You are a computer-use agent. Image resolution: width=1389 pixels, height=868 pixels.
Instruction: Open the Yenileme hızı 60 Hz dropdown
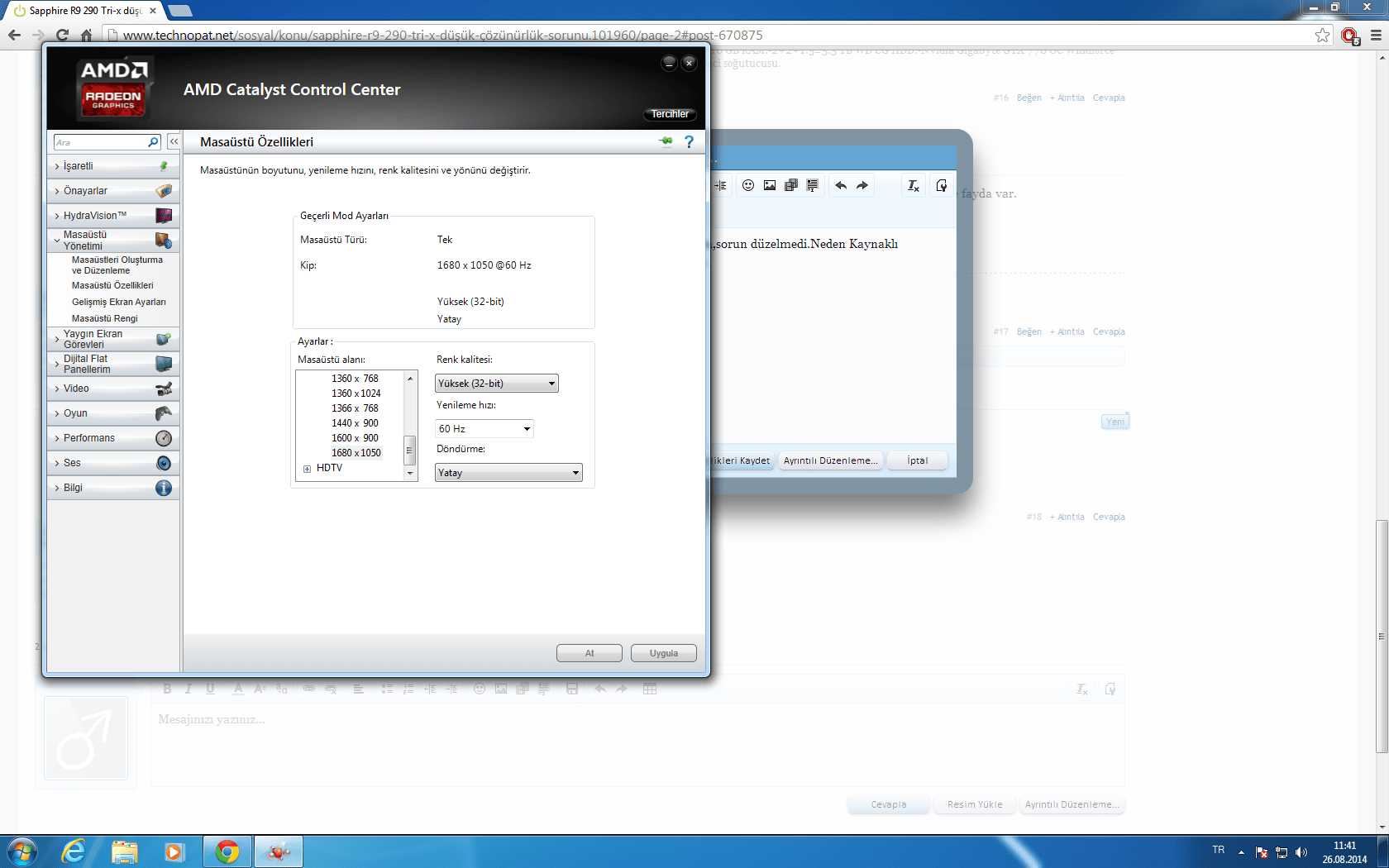click(x=484, y=429)
